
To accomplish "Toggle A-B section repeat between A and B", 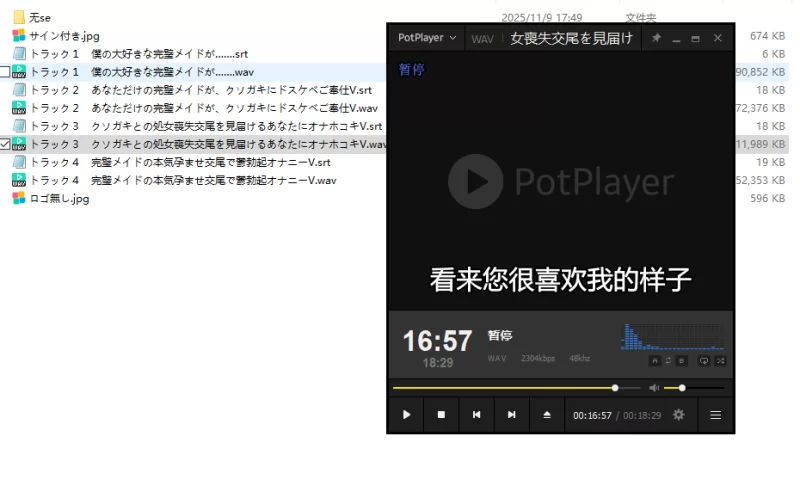I will pos(668,361).
